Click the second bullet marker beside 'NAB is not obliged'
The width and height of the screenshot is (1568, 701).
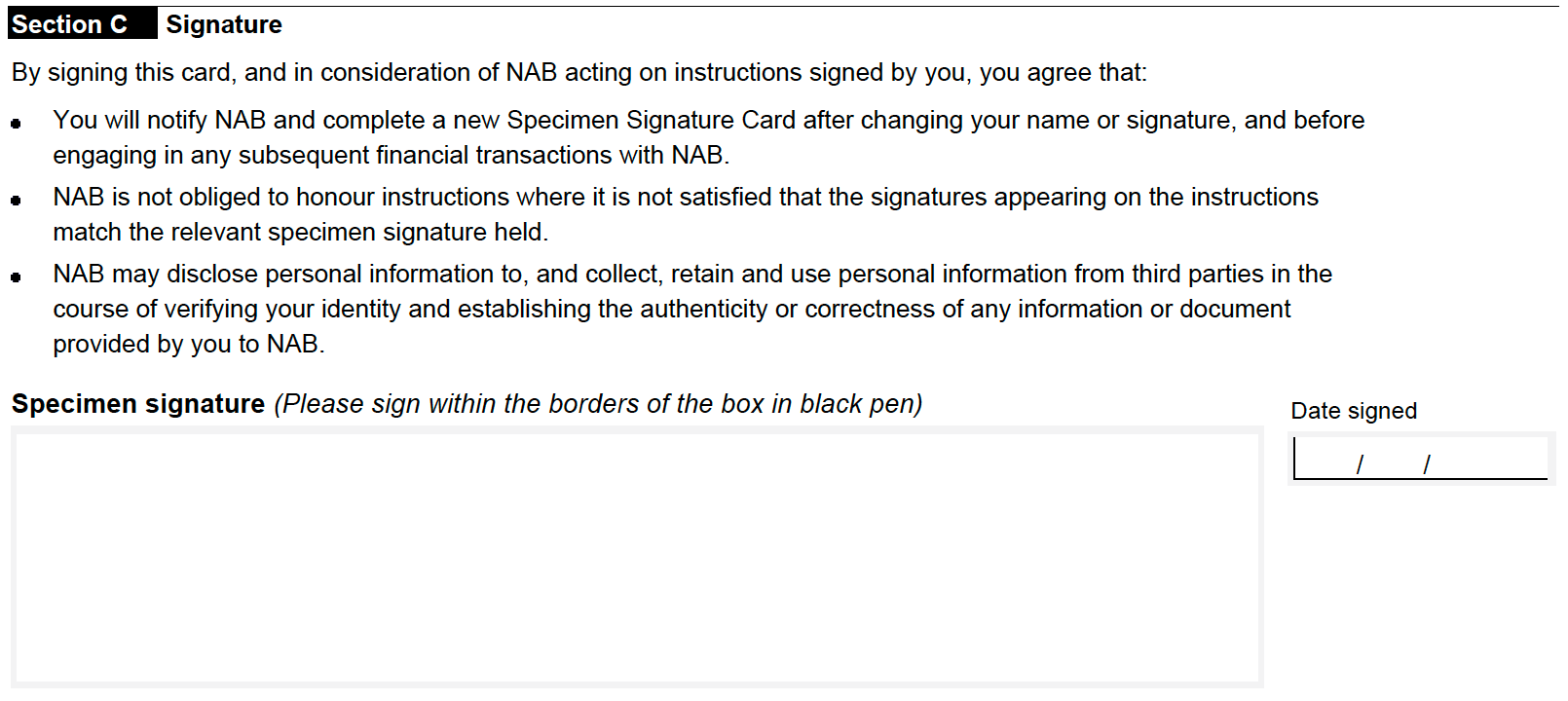[x=16, y=201]
